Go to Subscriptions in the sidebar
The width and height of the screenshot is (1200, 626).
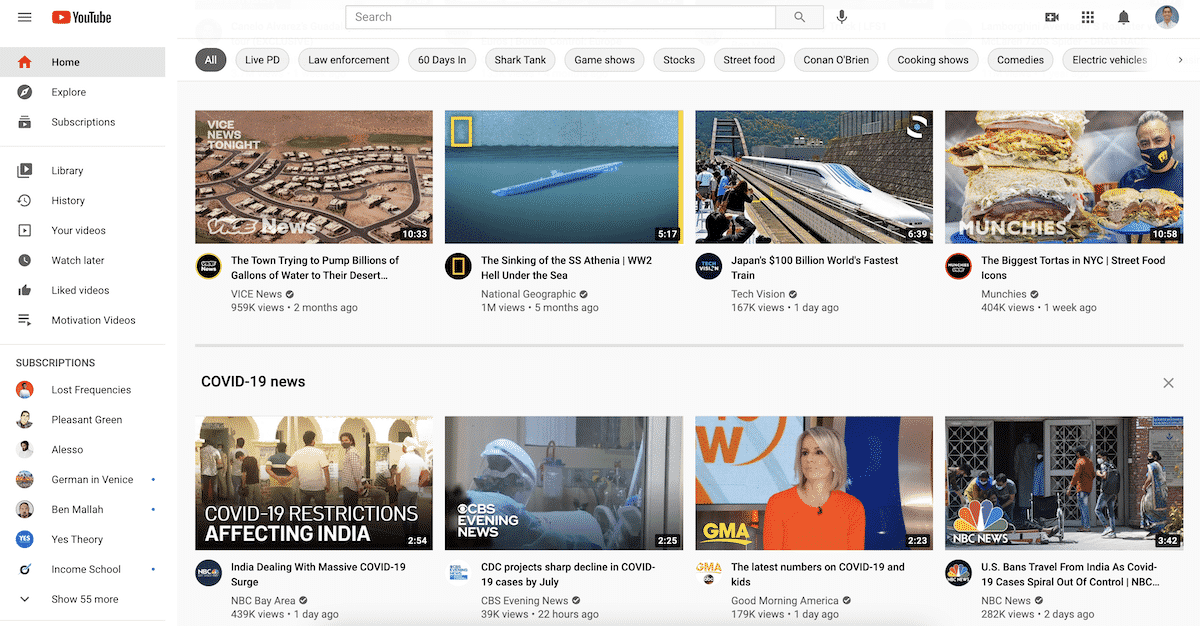(83, 122)
